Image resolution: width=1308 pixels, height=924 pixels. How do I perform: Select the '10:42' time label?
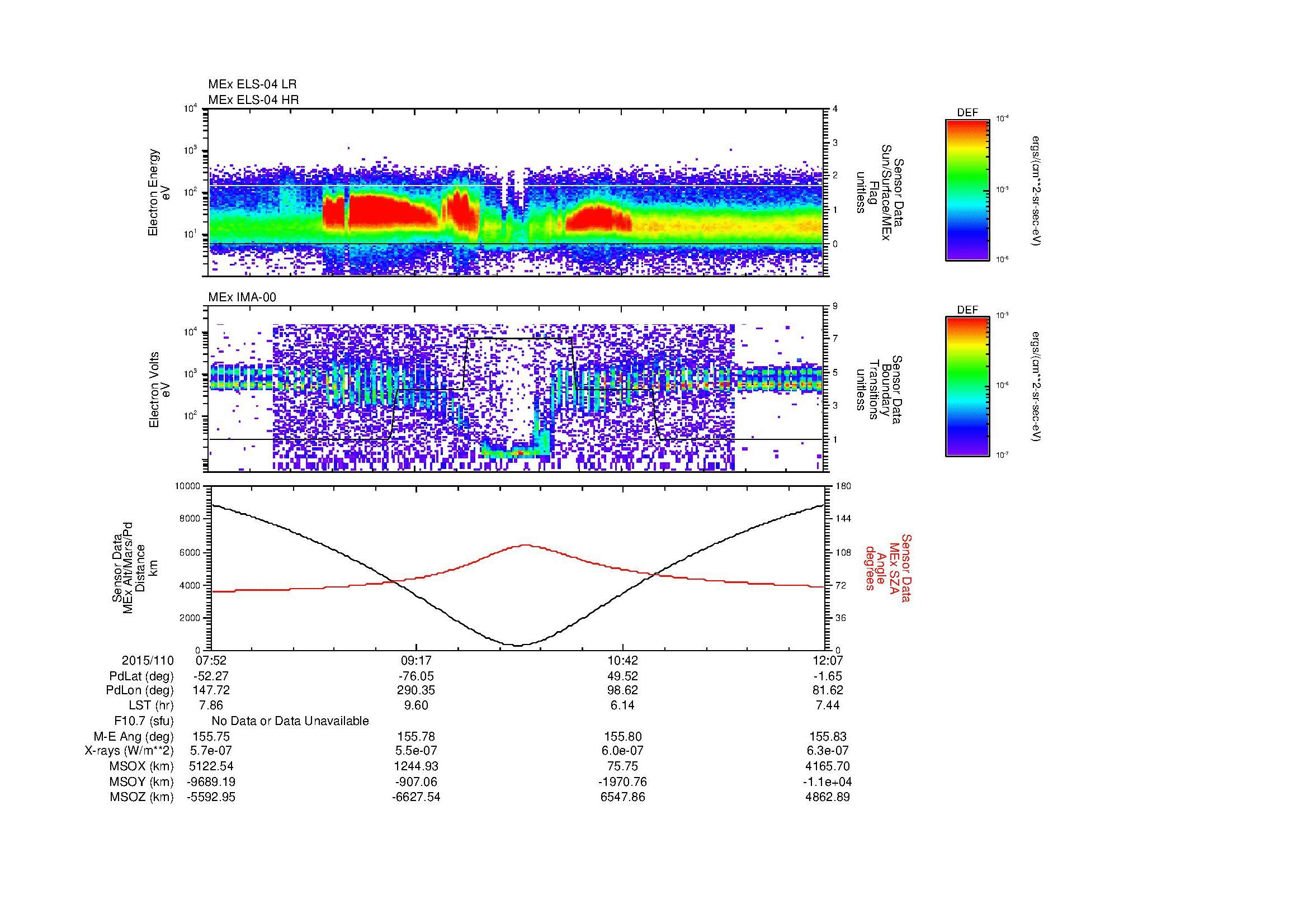click(x=622, y=660)
